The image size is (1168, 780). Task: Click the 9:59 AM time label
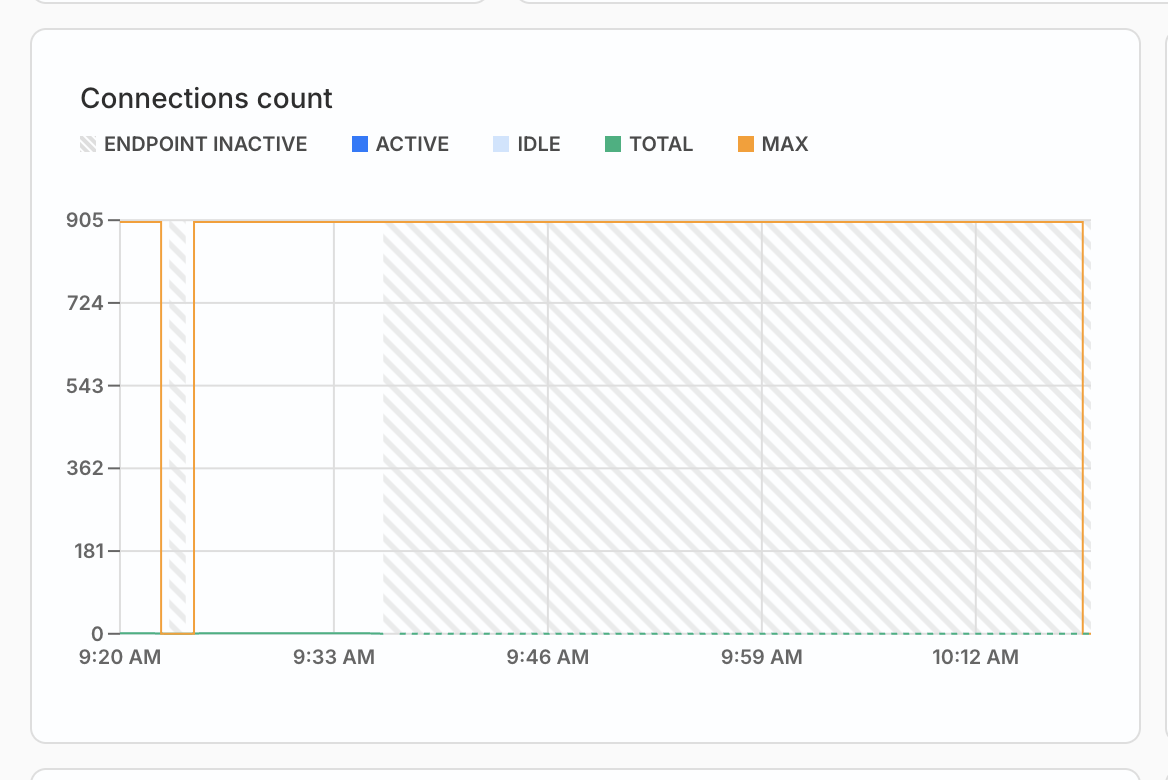click(x=761, y=657)
